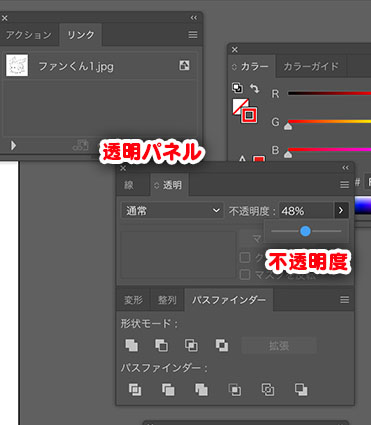Expand link info disclosure triangle
This screenshot has width=371, height=425.
(13, 145)
